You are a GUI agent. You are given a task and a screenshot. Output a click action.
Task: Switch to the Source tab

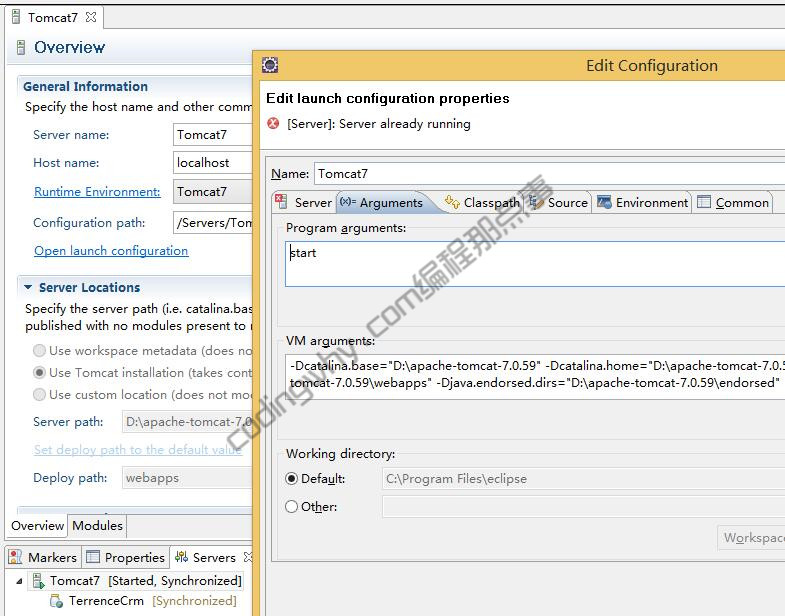[x=559, y=202]
